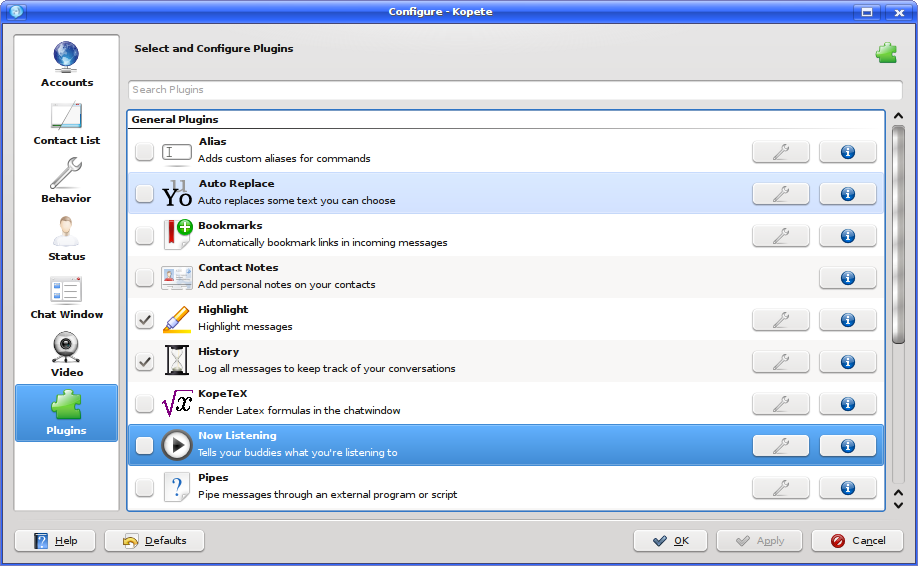Disable the History plugin checkbox

144,362
